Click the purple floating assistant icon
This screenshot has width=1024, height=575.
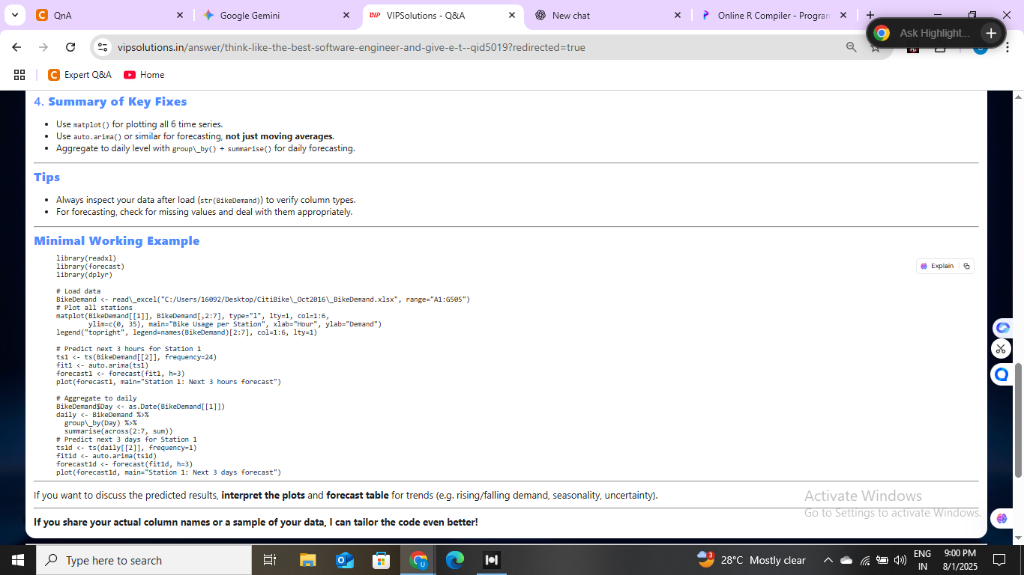pos(1002,519)
